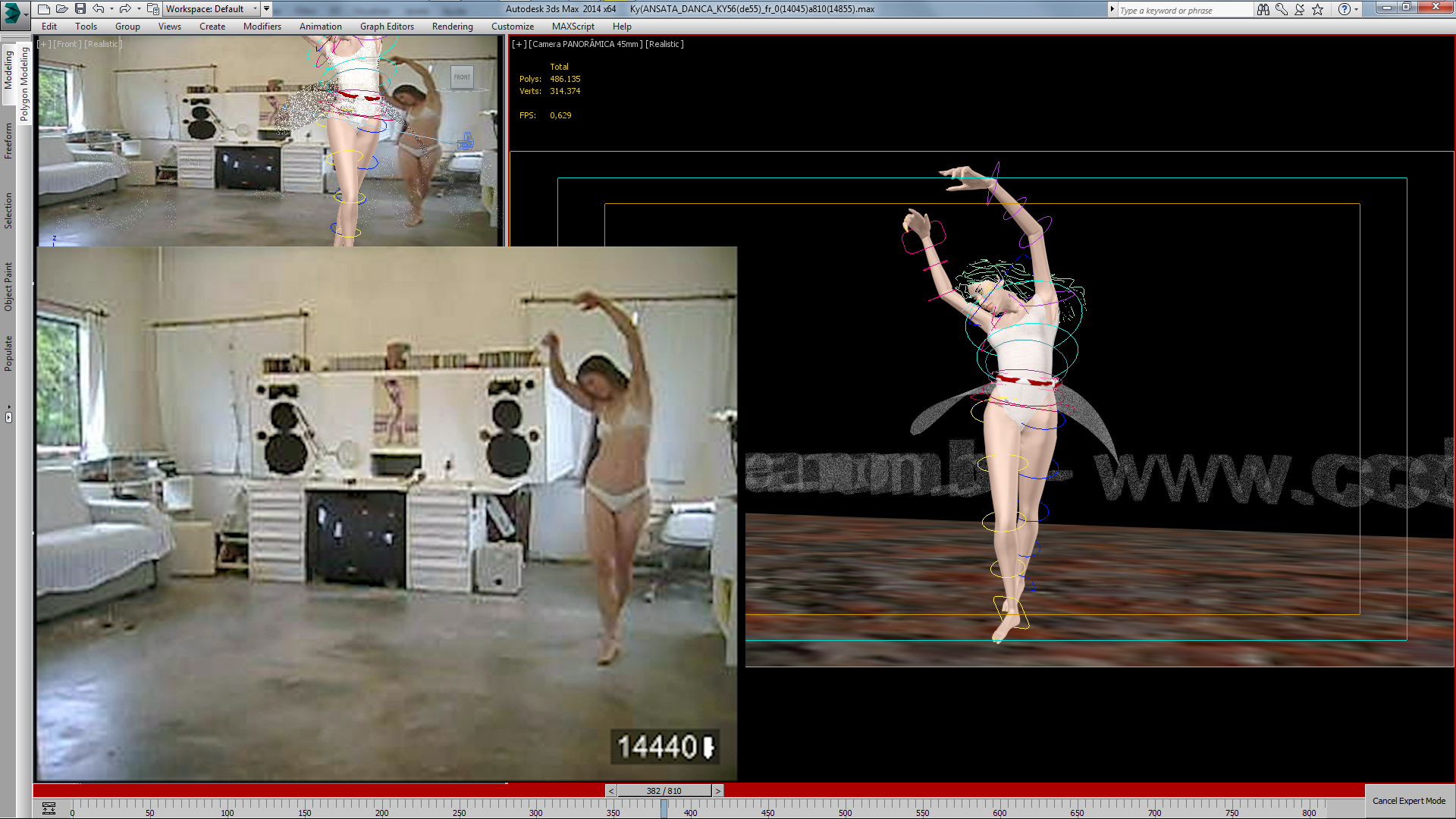Toggle the Front viewport [+] menu label
The width and height of the screenshot is (1456, 819).
[x=45, y=44]
